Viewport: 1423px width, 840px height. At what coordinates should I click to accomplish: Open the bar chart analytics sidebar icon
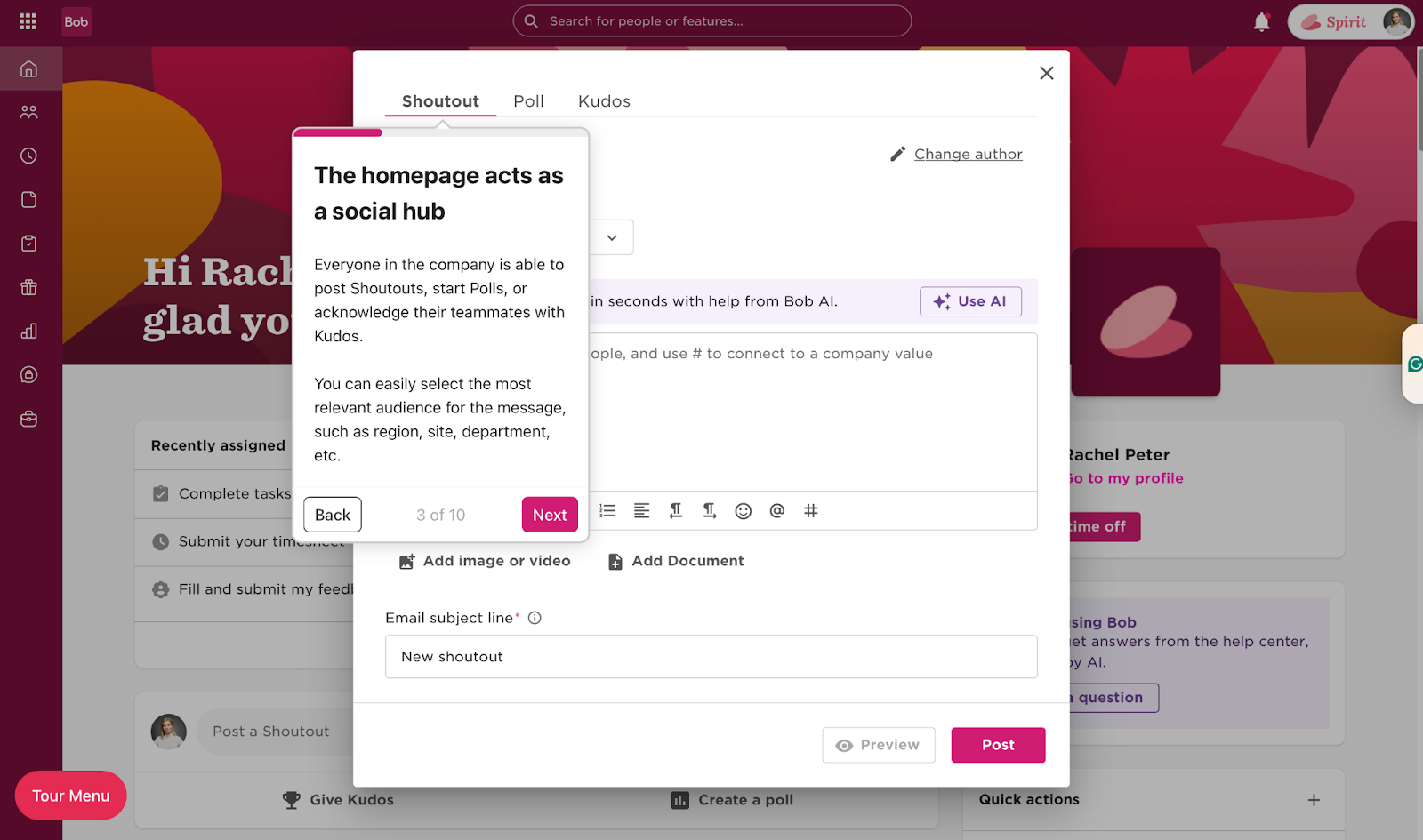click(x=29, y=331)
